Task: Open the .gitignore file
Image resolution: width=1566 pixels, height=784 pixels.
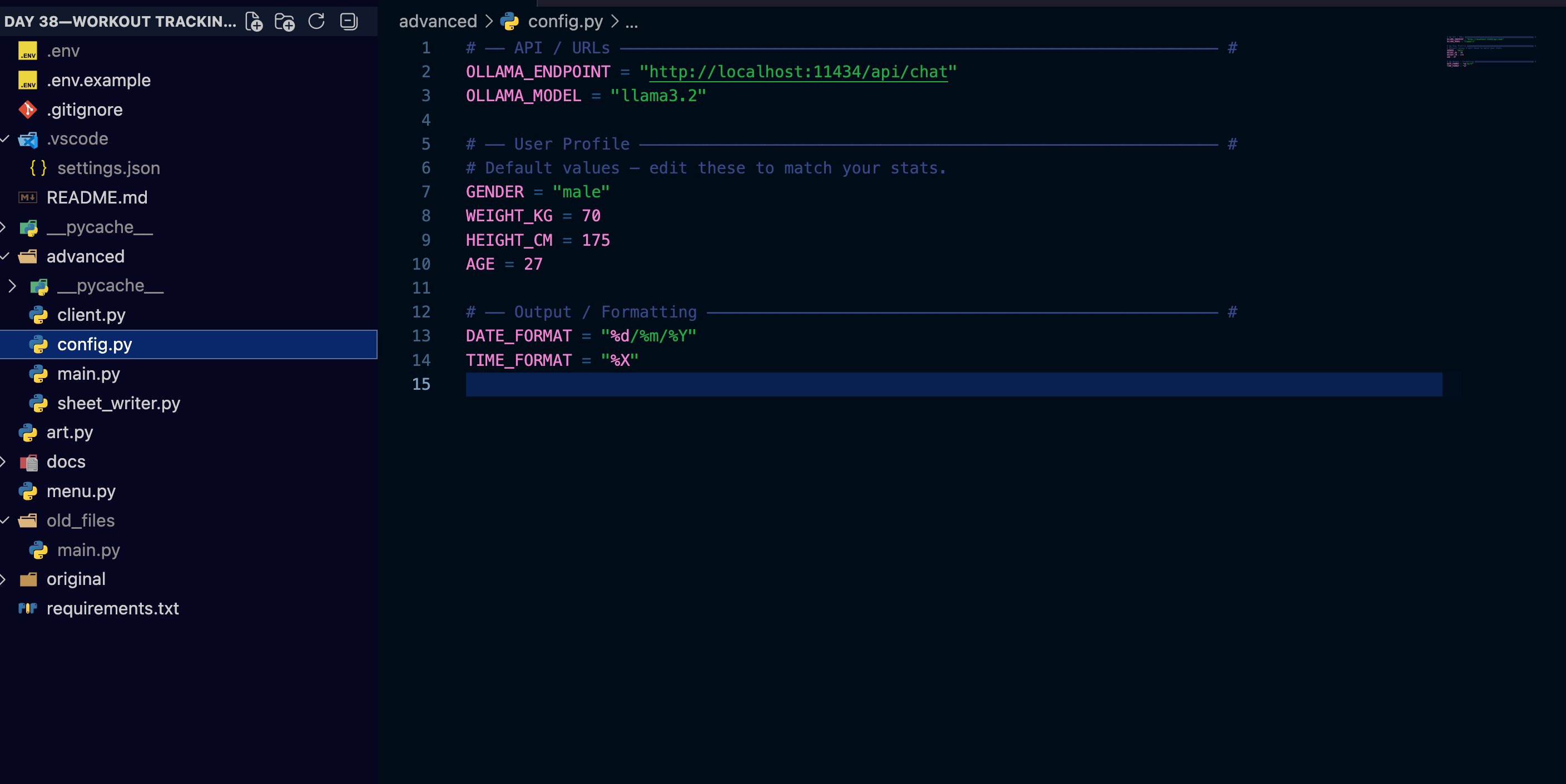Action: click(189, 110)
